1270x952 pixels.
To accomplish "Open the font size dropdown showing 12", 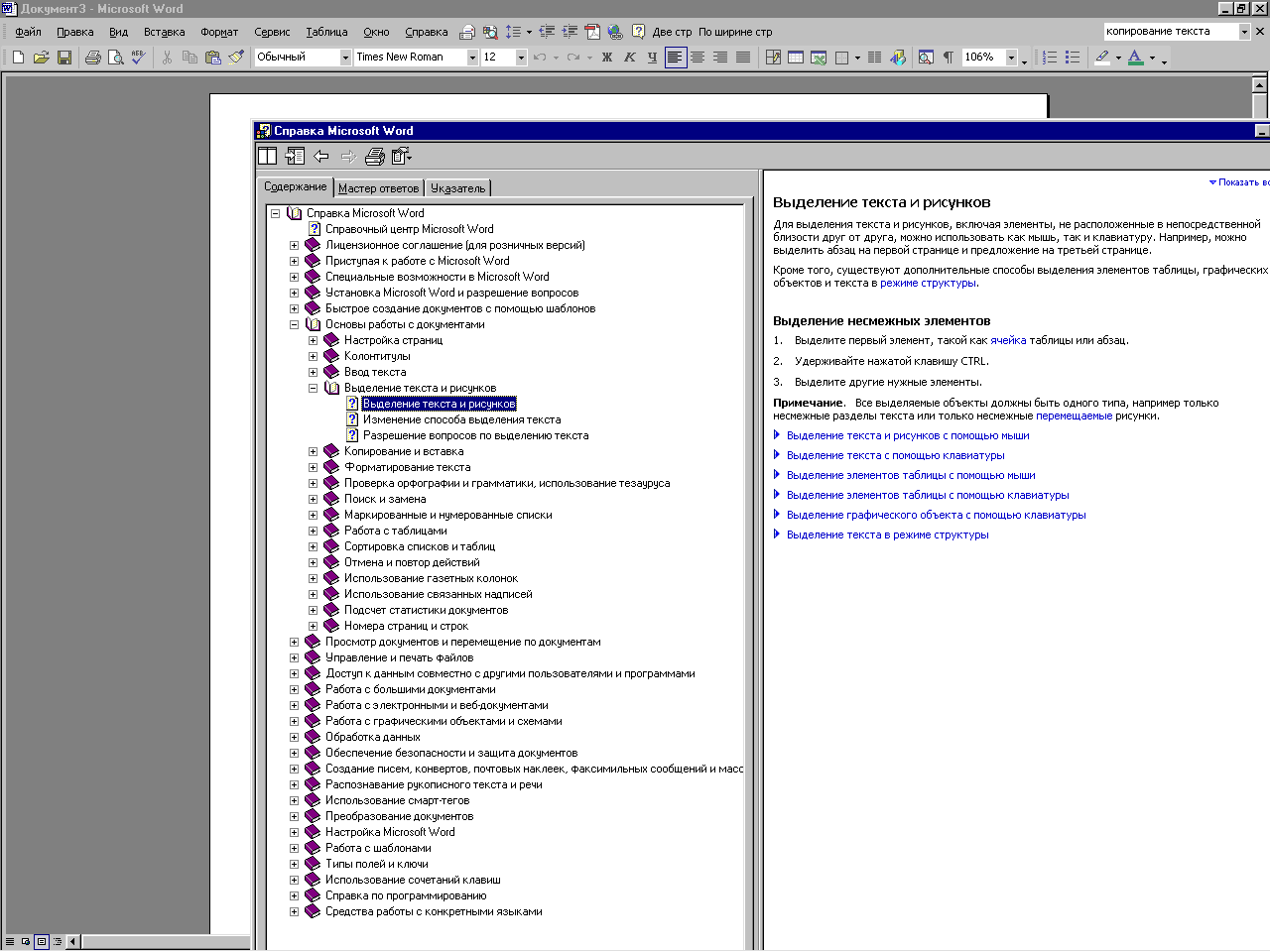I will pyautogui.click(x=521, y=58).
